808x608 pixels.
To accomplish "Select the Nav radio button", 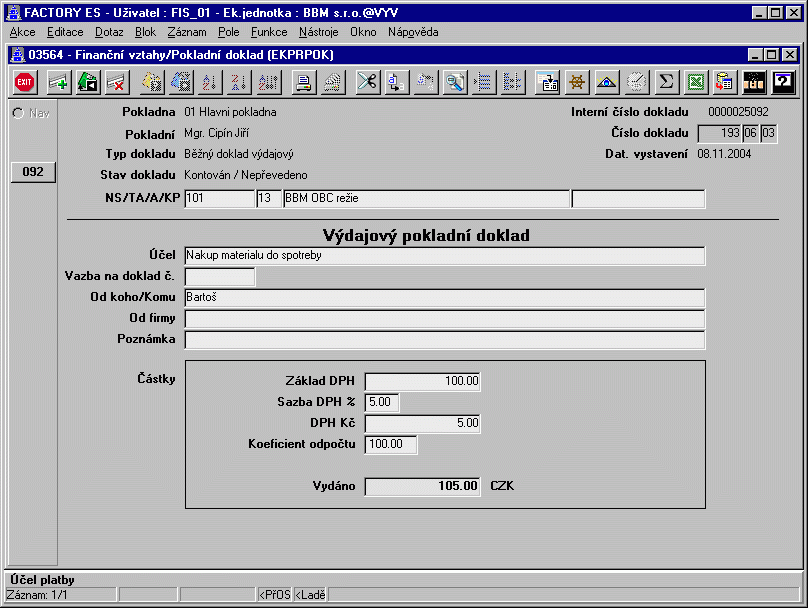I will (x=19, y=113).
